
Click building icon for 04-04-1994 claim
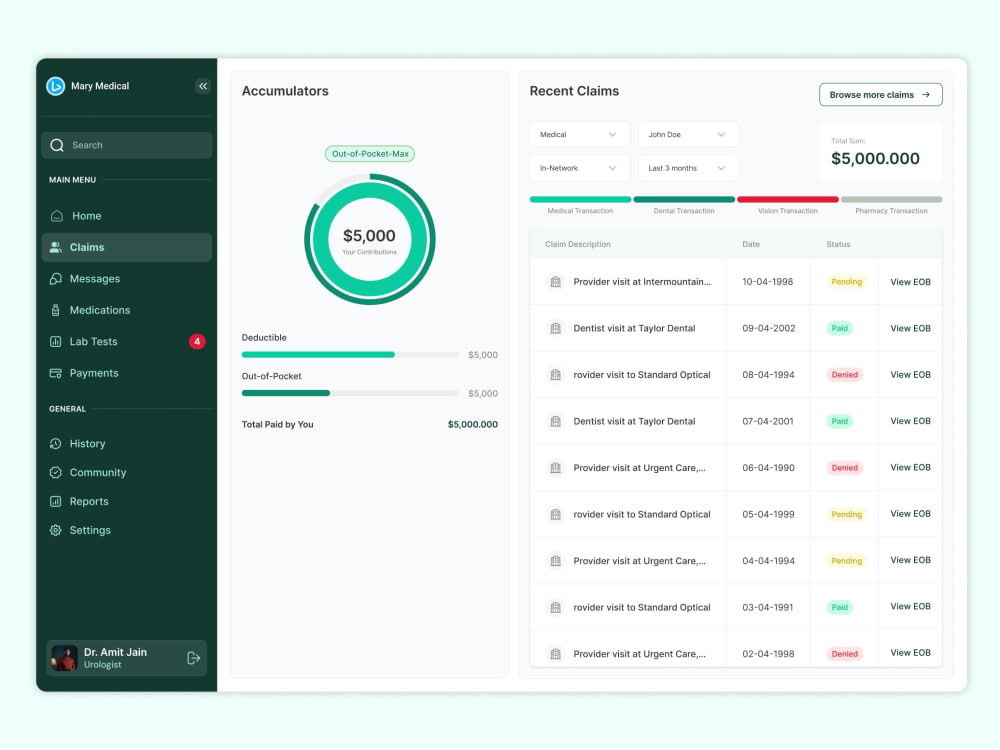tap(555, 561)
